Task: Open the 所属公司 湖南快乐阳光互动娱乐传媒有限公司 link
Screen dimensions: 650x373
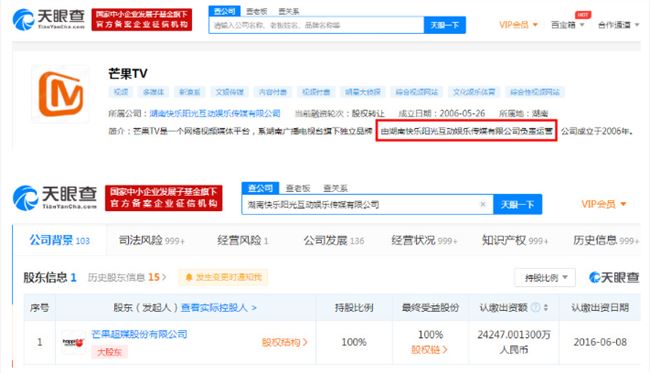Action: (215, 113)
